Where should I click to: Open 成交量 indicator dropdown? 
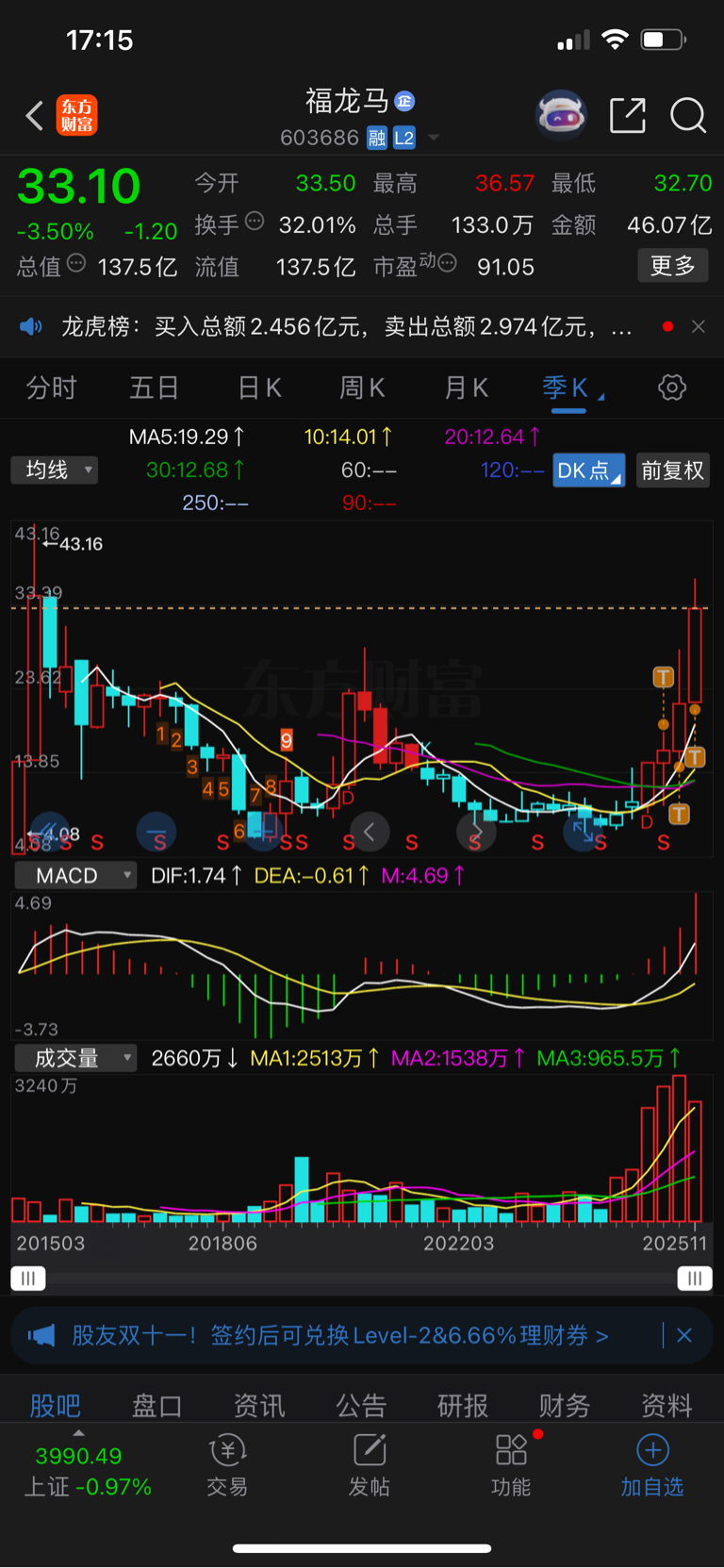[75, 1058]
